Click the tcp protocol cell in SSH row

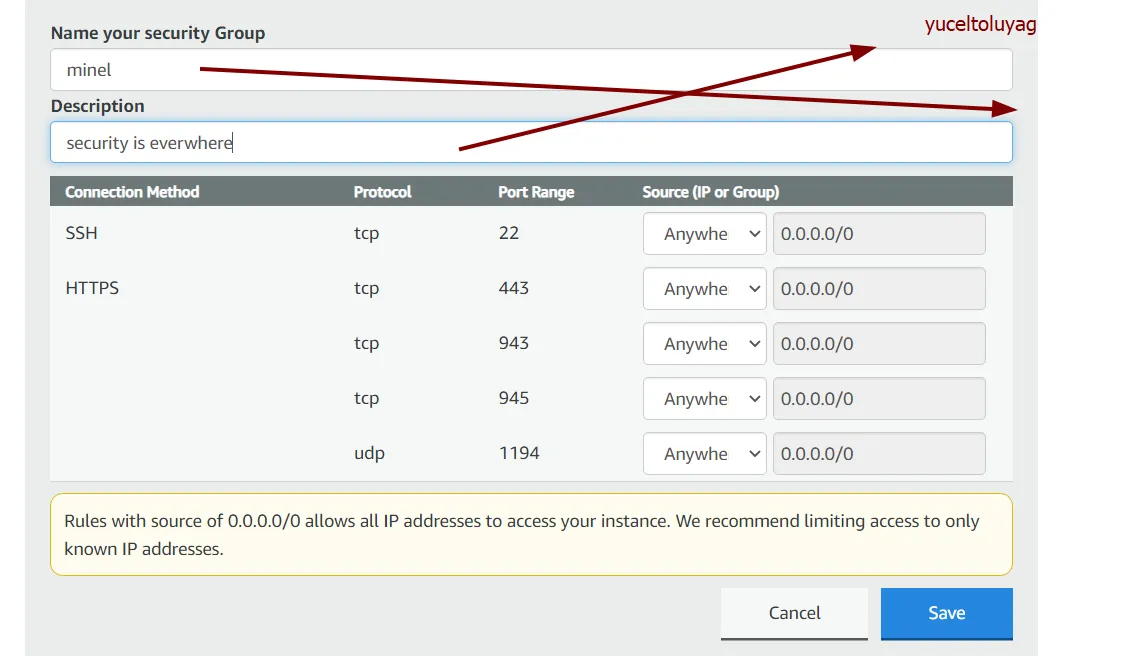(x=366, y=233)
